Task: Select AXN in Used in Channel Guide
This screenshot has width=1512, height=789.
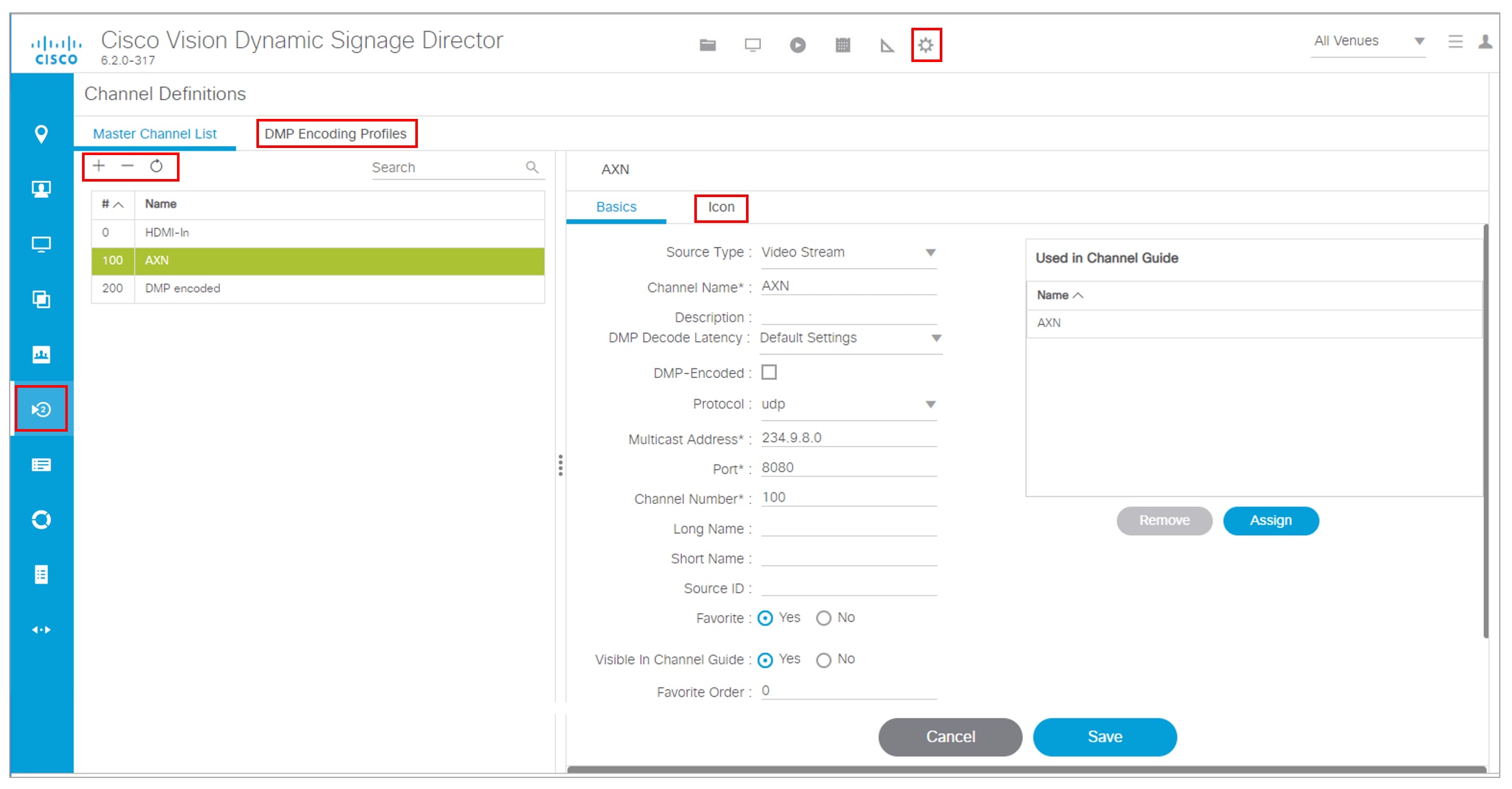Action: pyautogui.click(x=1253, y=323)
